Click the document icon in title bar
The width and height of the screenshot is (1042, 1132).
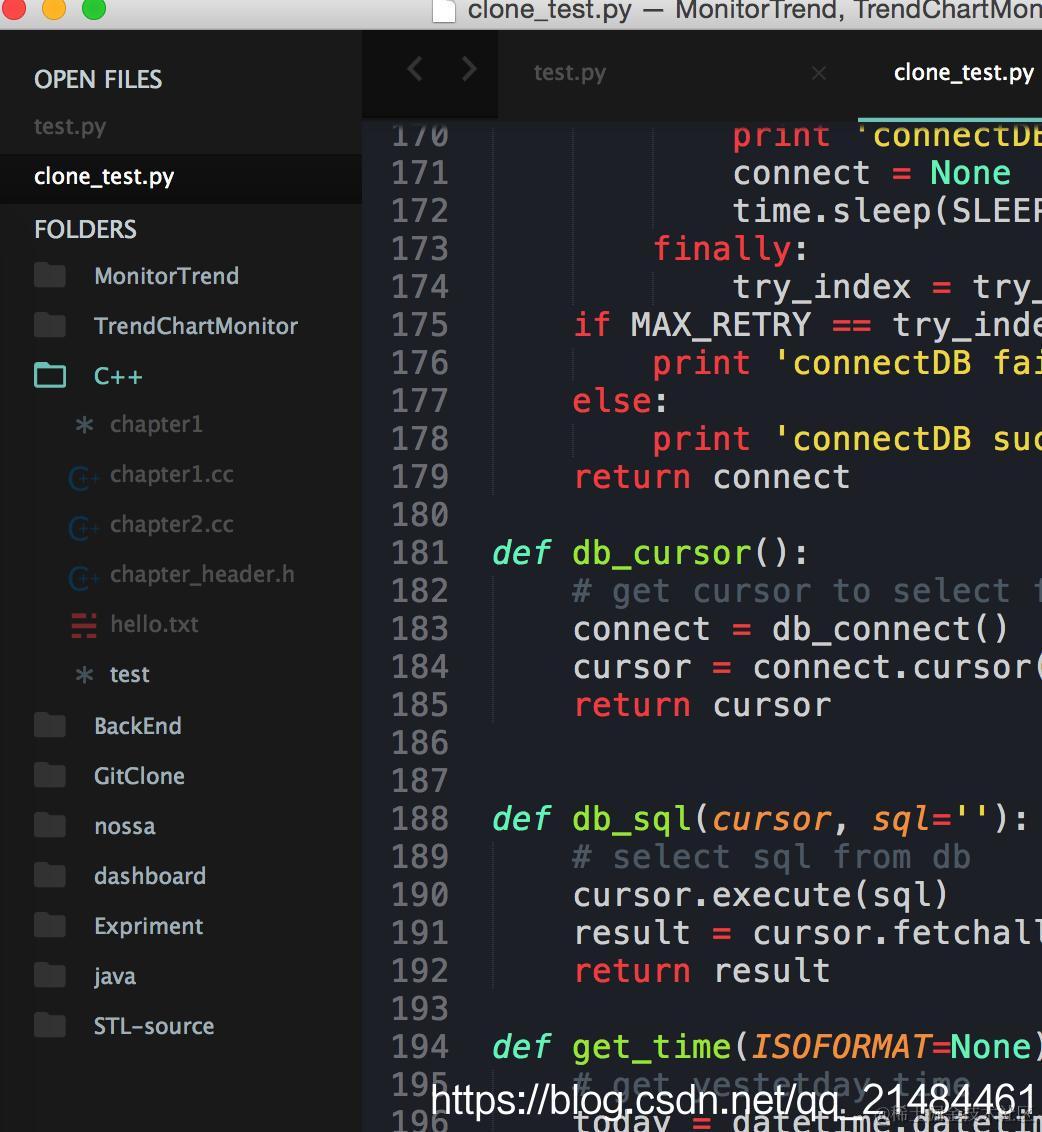pyautogui.click(x=443, y=10)
